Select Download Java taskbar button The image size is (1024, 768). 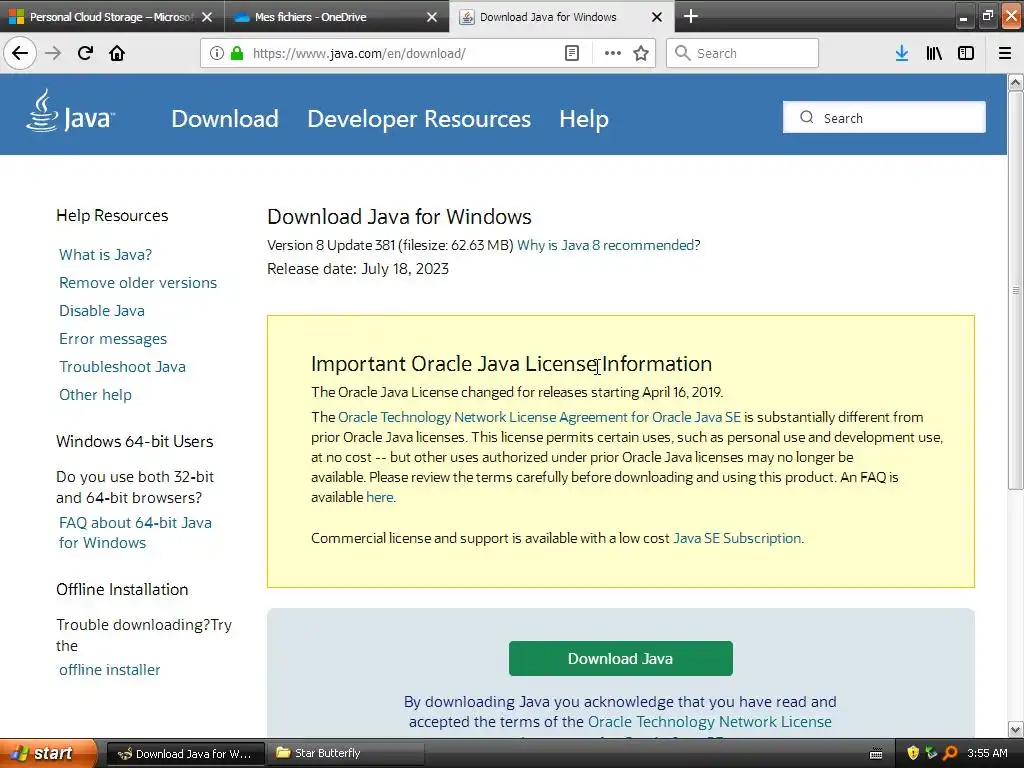(185, 754)
